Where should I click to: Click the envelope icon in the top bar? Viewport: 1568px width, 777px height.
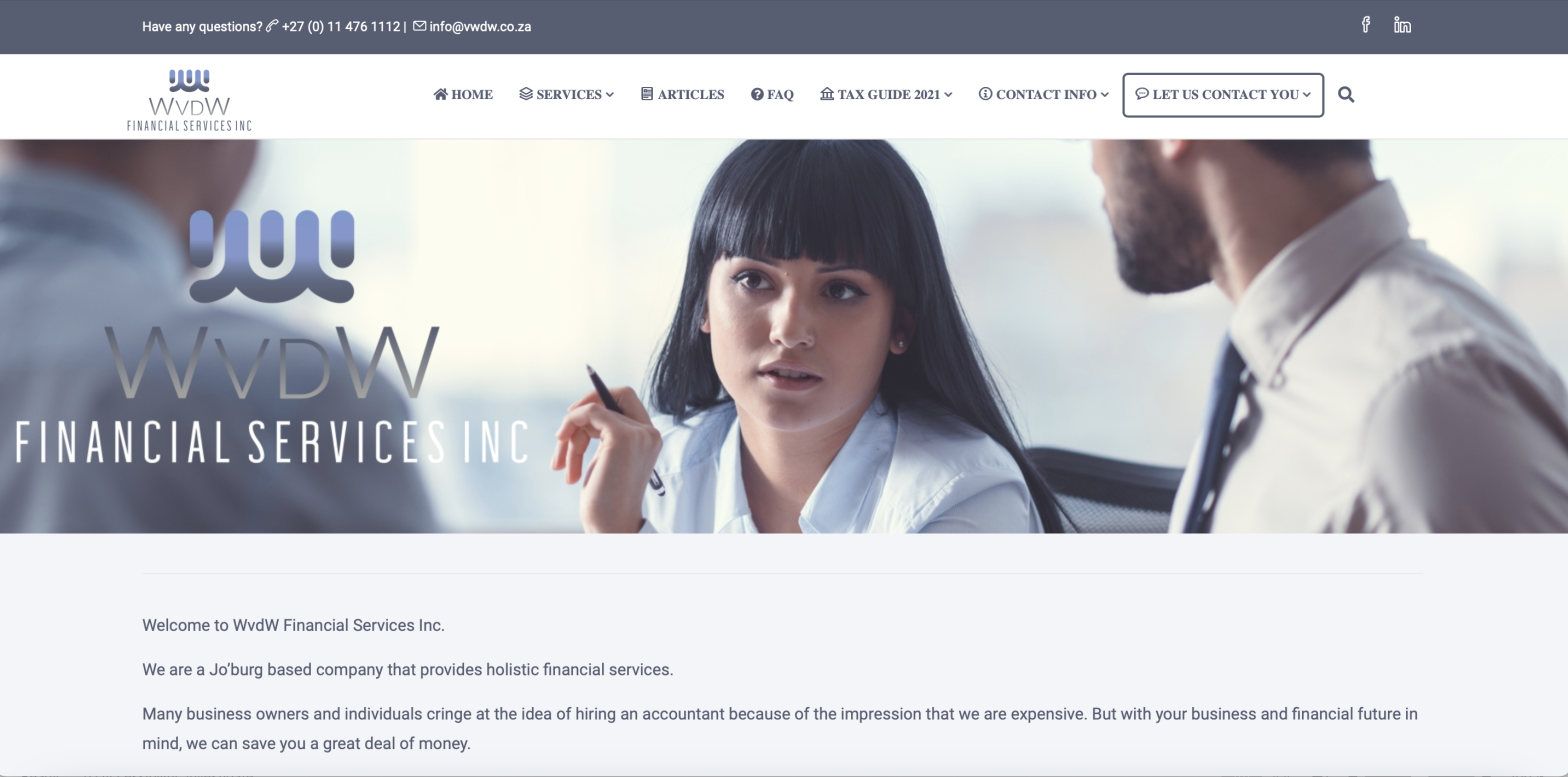coord(419,26)
